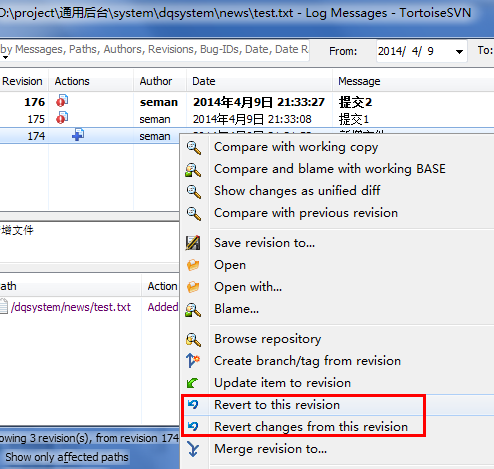Image resolution: width=494 pixels, height=469 pixels.
Task: Choose Revert to this revision
Action: (277, 405)
